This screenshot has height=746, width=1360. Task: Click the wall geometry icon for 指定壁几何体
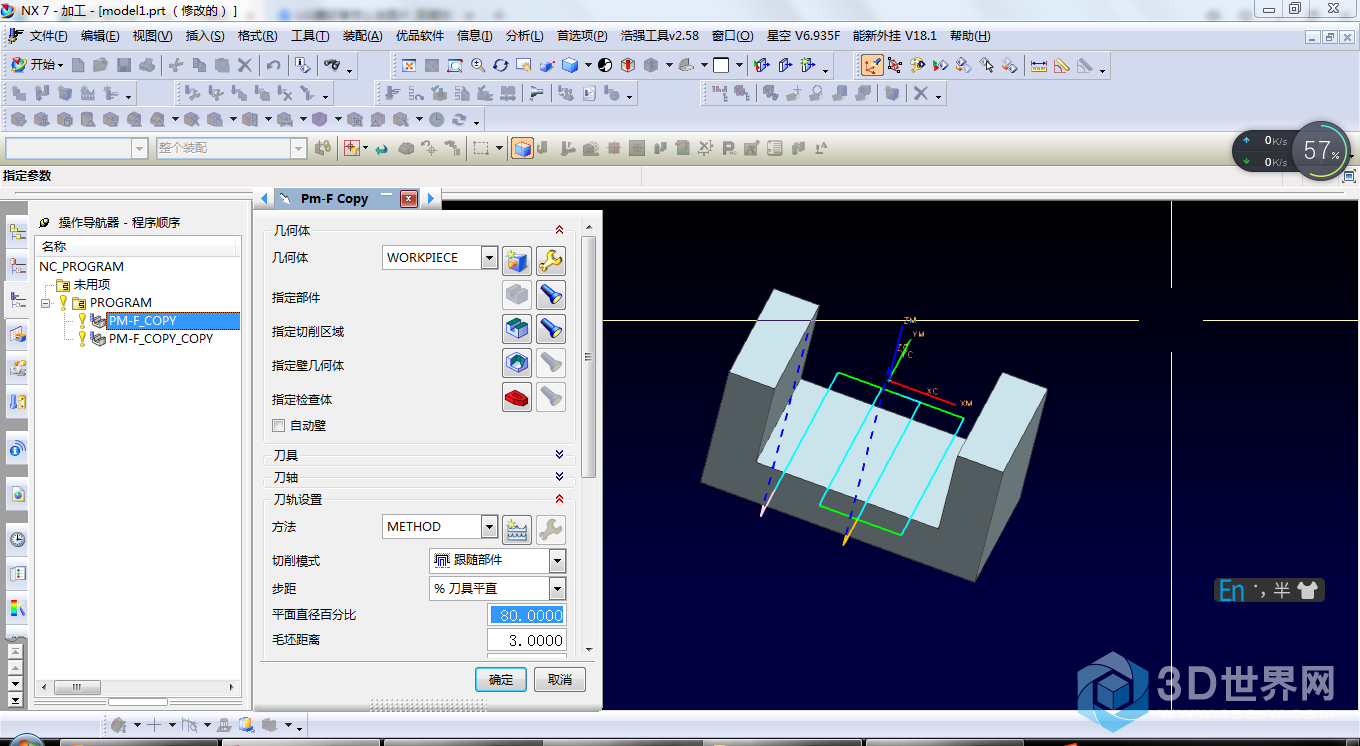516,363
